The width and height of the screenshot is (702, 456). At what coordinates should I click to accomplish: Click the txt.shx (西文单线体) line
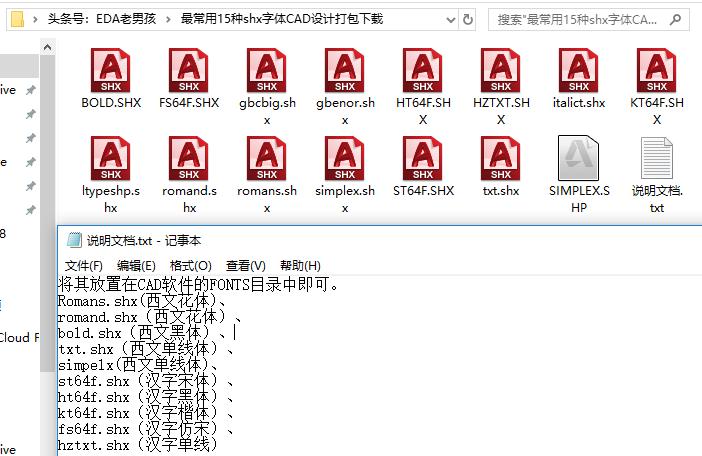(x=146, y=349)
